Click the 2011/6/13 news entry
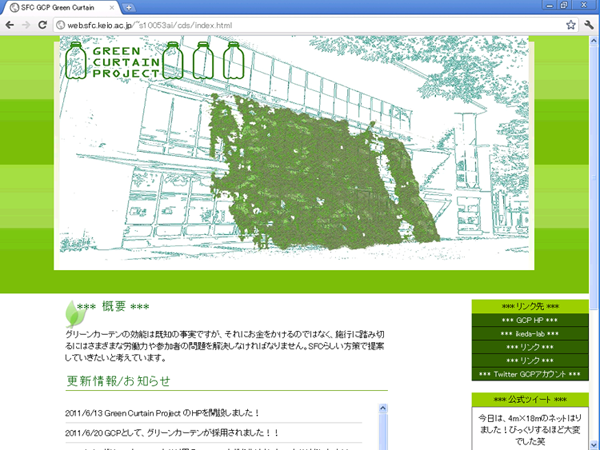 pos(162,413)
